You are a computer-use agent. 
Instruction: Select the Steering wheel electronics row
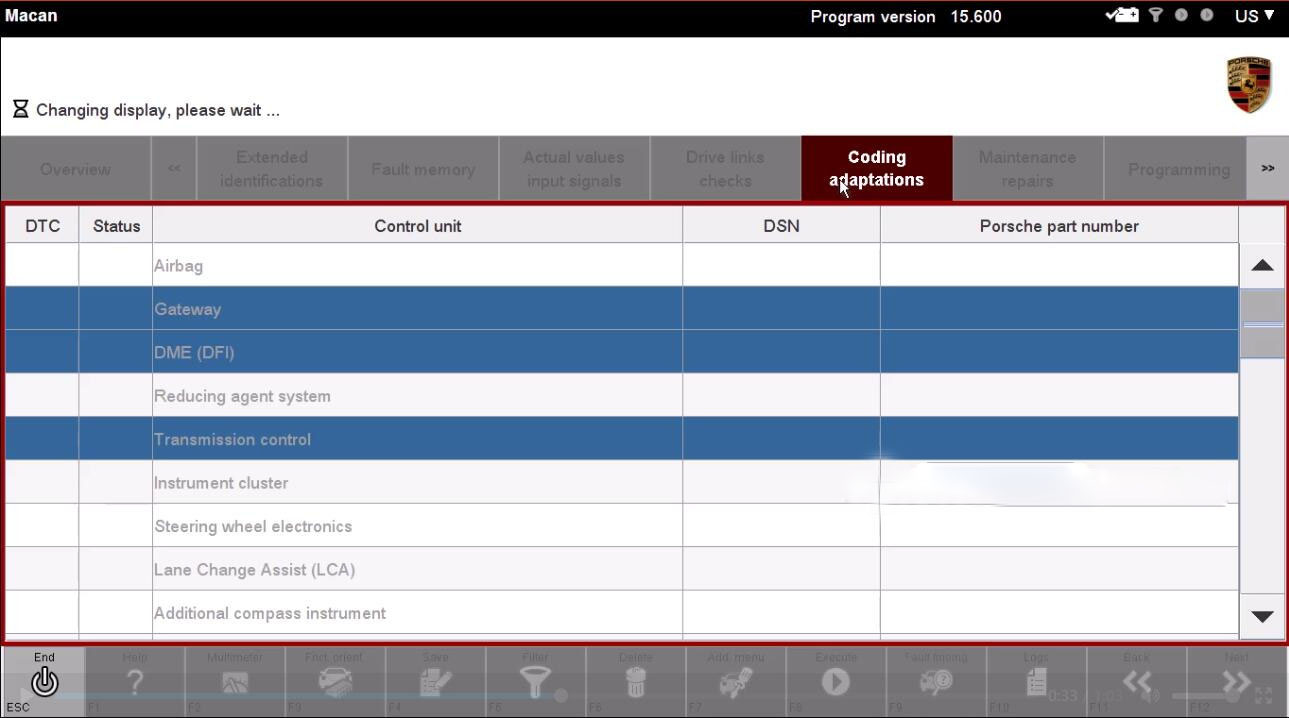pyautogui.click(x=622, y=526)
